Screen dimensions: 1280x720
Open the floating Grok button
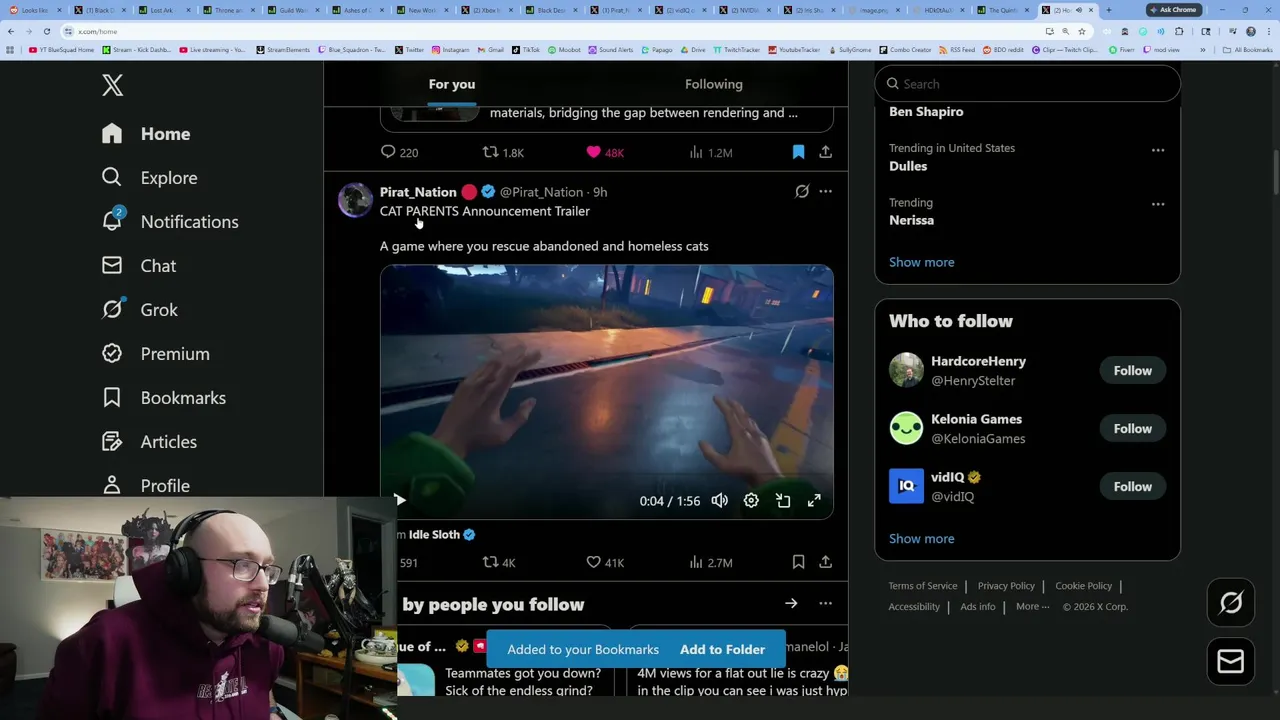pyautogui.click(x=1231, y=603)
